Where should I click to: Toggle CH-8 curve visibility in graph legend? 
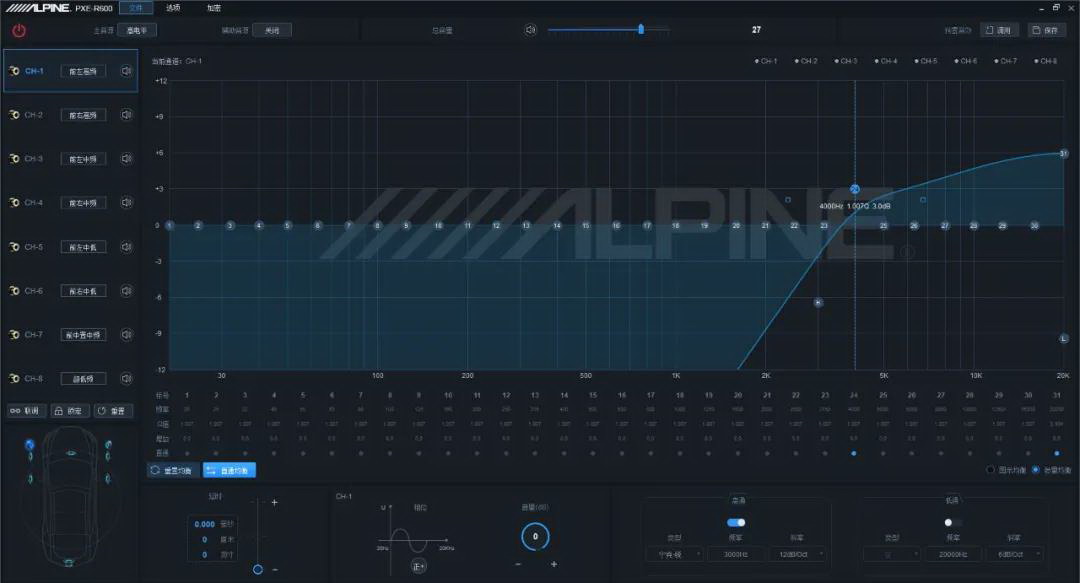[1045, 61]
